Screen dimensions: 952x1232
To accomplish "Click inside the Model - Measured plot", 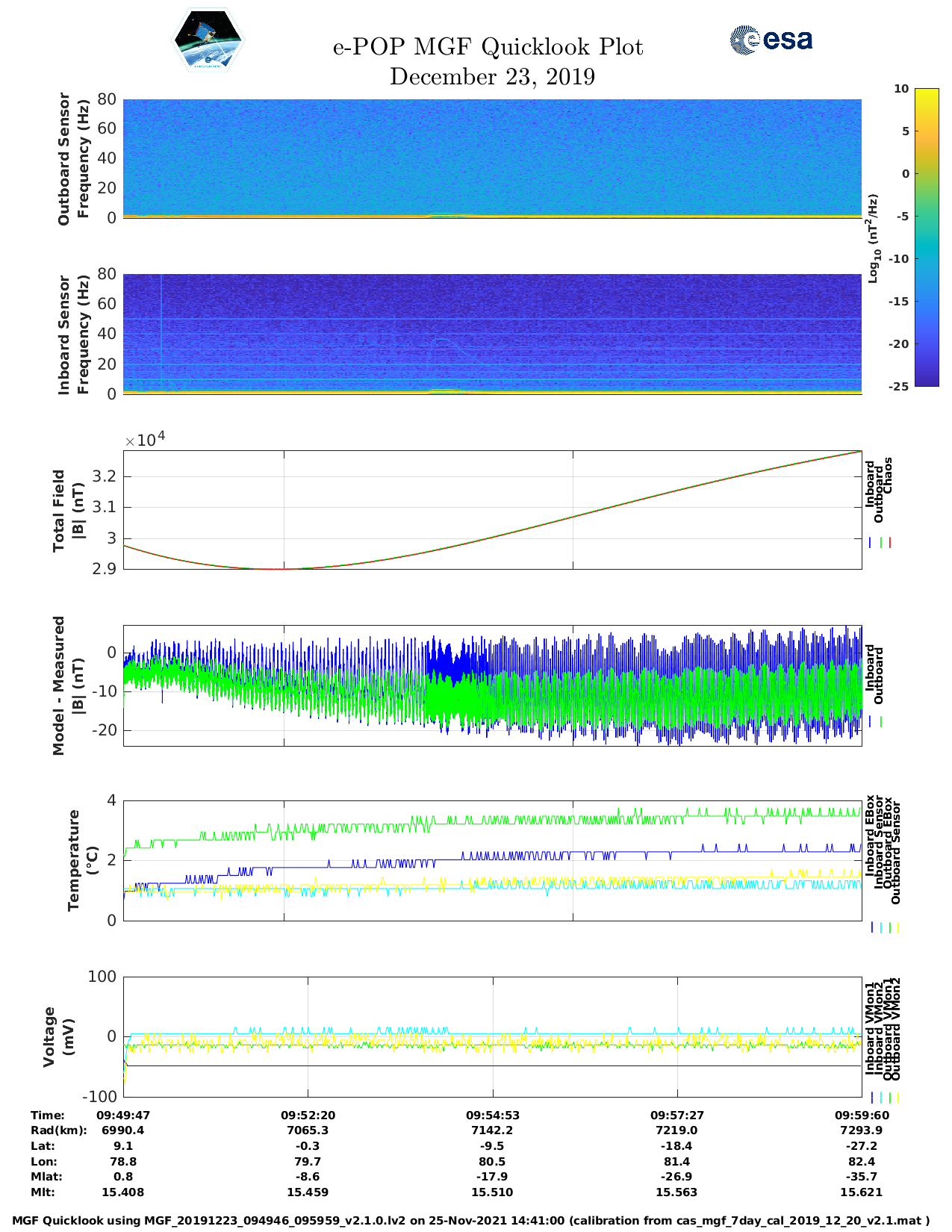I will (x=492, y=685).
